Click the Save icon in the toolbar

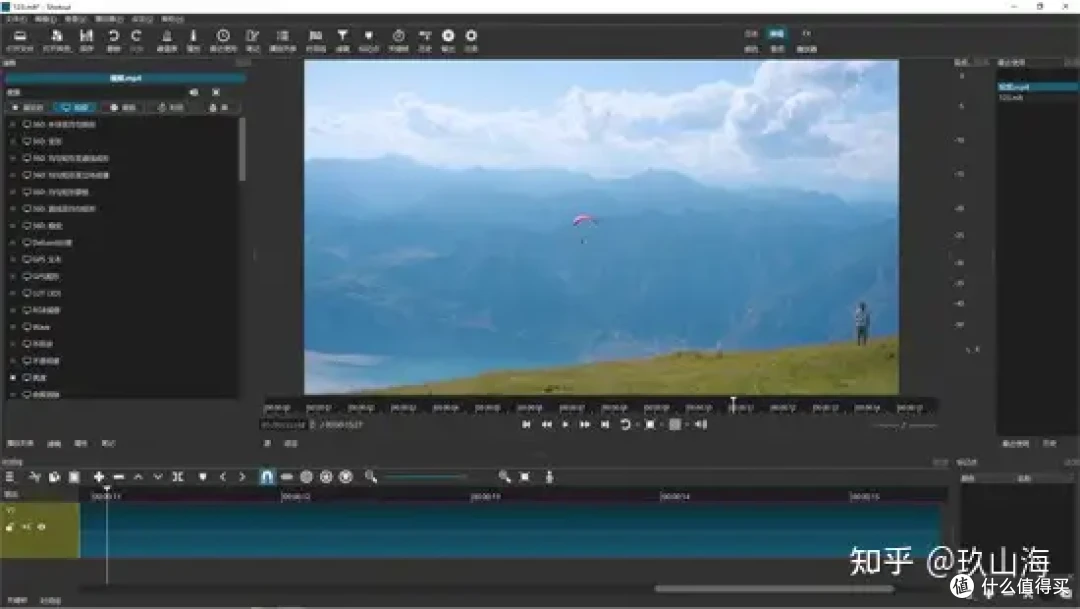pos(87,38)
